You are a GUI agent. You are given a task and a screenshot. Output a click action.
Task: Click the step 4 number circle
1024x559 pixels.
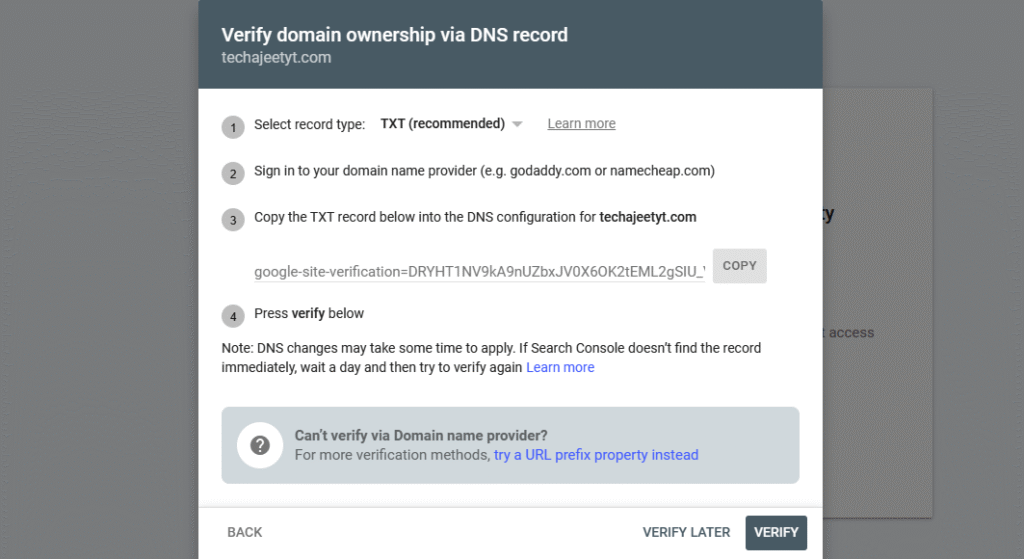click(233, 316)
